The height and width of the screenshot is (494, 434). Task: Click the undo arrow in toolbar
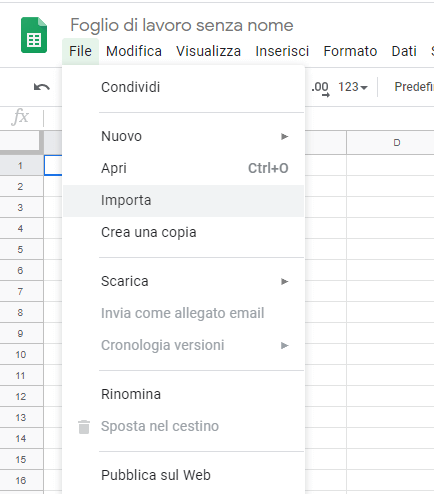pos(42,87)
